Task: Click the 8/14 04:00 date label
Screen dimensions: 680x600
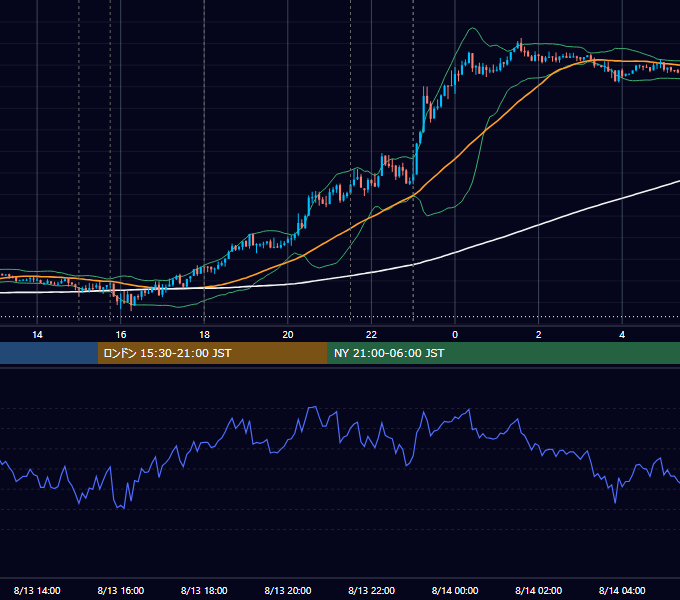Action: [622, 590]
